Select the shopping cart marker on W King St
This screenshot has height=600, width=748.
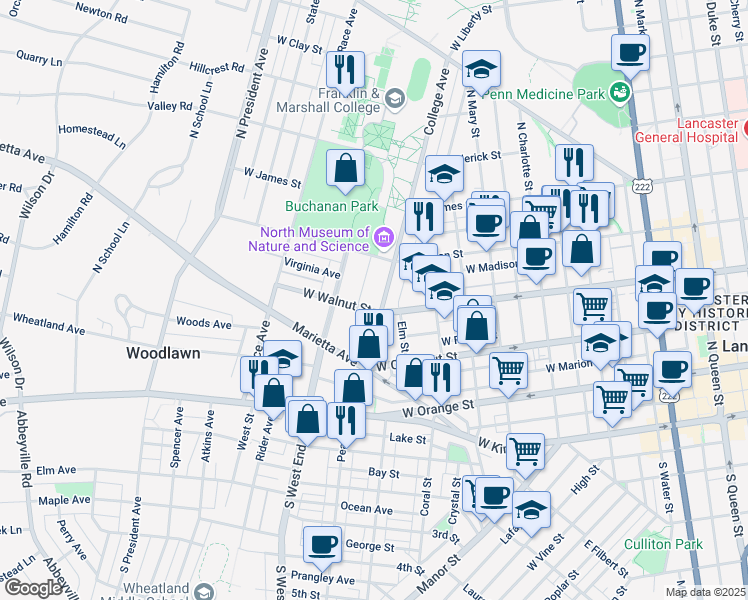click(525, 454)
